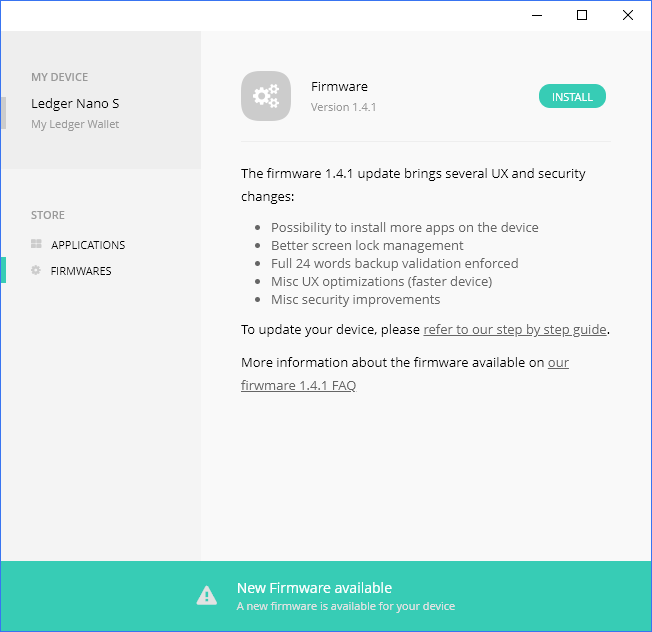The height and width of the screenshot is (632, 652).
Task: Minimize the Ledger Manager window
Action: (537, 15)
